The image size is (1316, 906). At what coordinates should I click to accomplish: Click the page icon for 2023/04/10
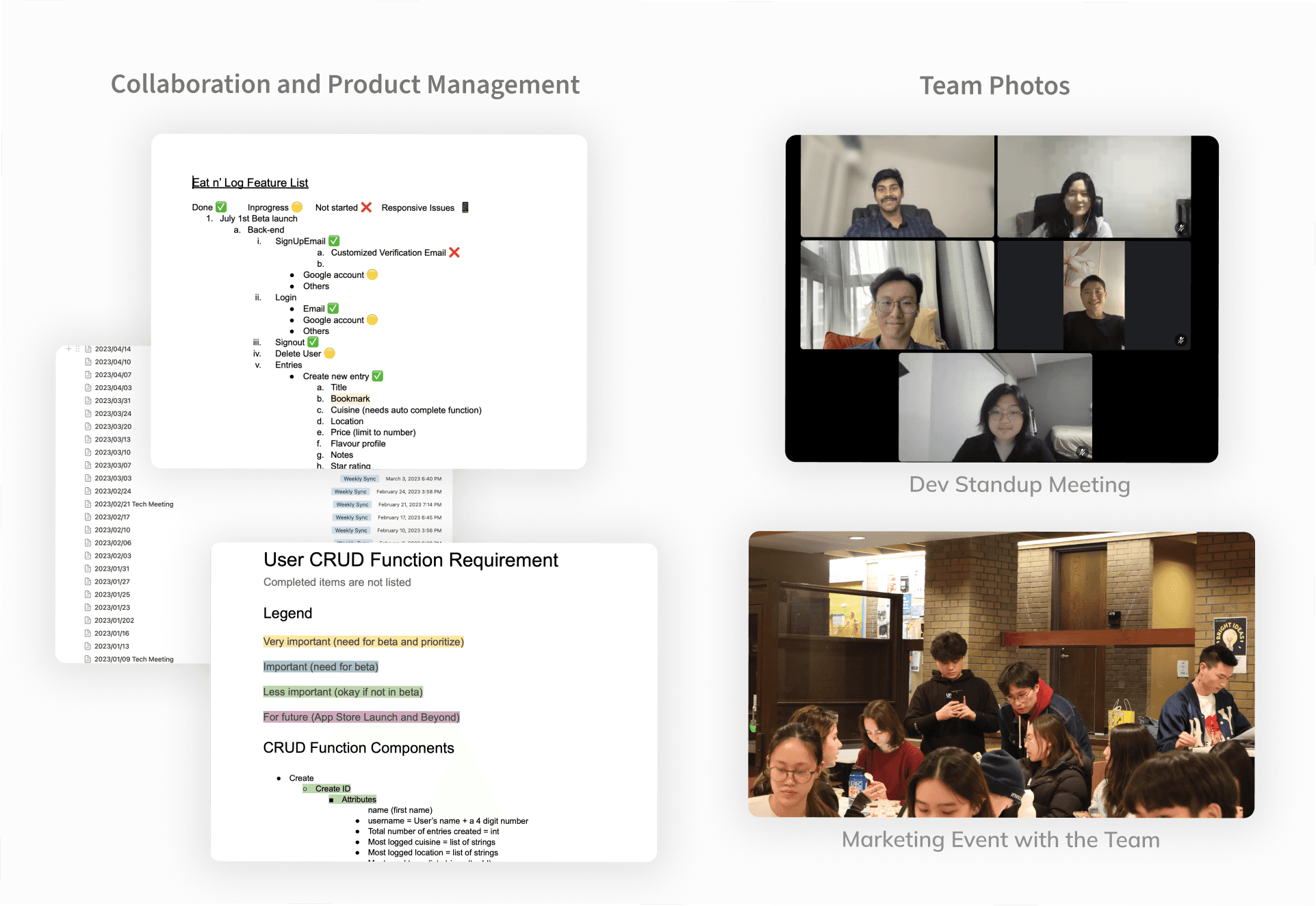click(x=88, y=362)
